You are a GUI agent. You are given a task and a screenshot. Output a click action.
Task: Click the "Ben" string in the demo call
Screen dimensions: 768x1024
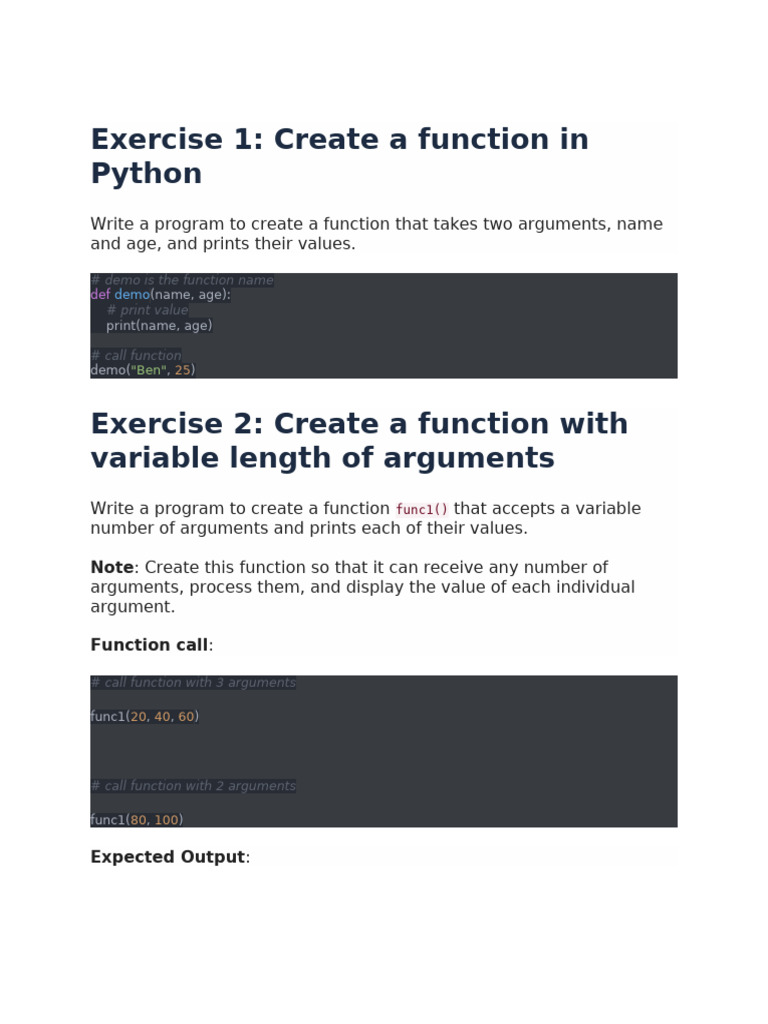click(147, 371)
